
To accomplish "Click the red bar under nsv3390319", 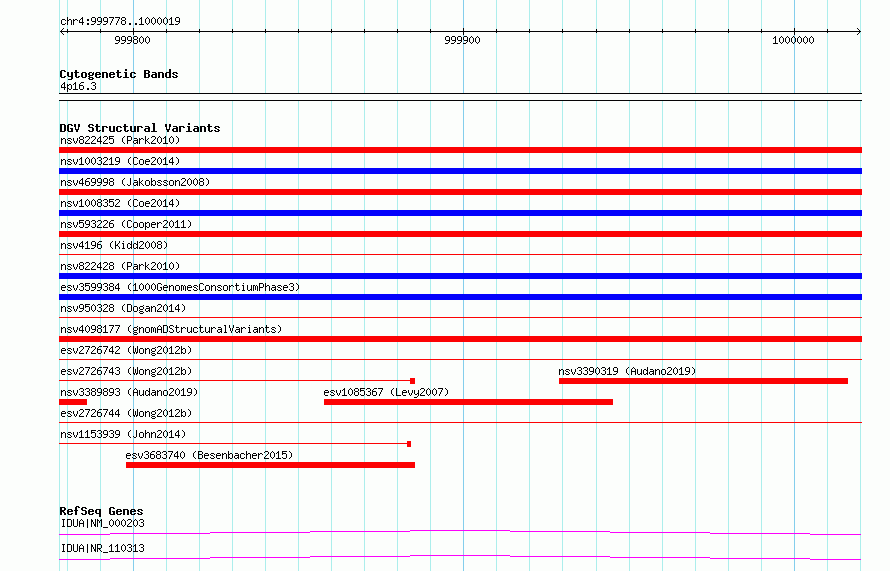I will [x=703, y=381].
